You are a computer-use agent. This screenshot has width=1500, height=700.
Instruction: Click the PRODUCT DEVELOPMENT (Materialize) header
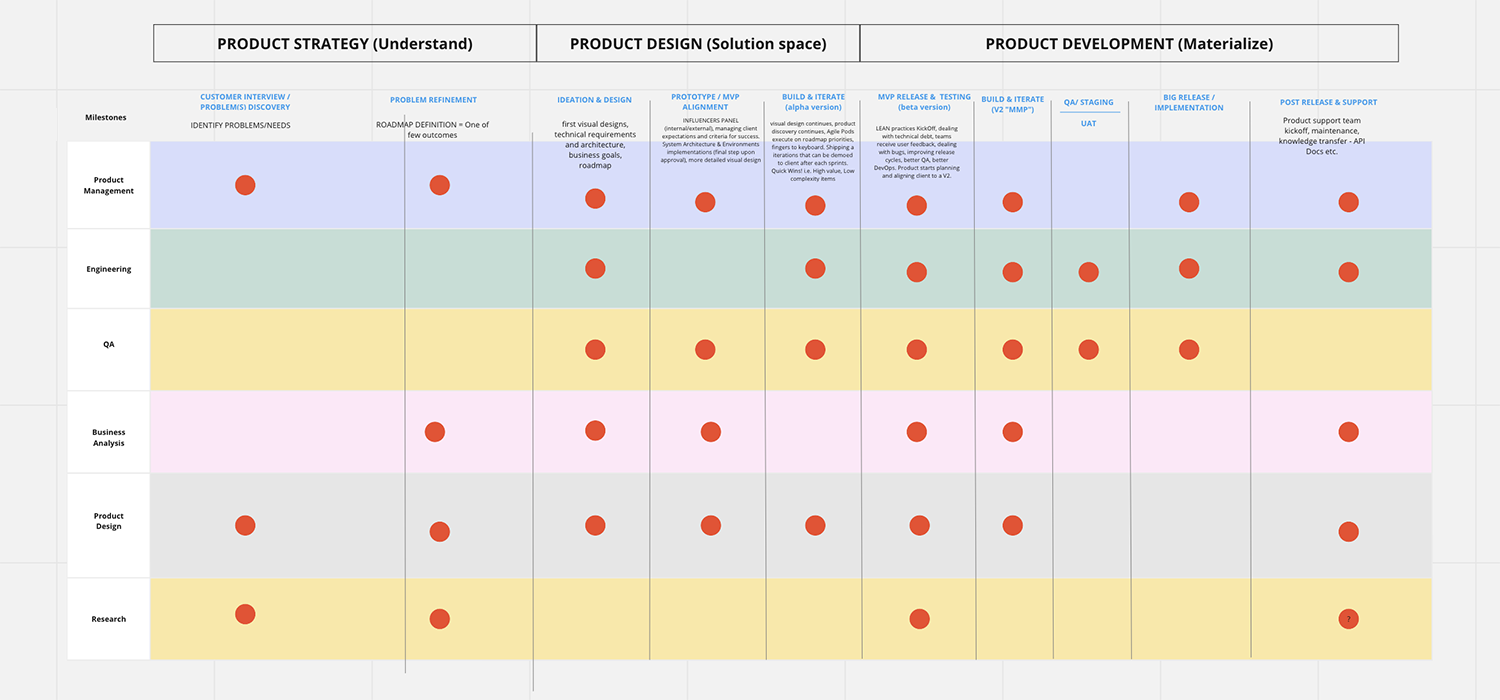(1128, 44)
